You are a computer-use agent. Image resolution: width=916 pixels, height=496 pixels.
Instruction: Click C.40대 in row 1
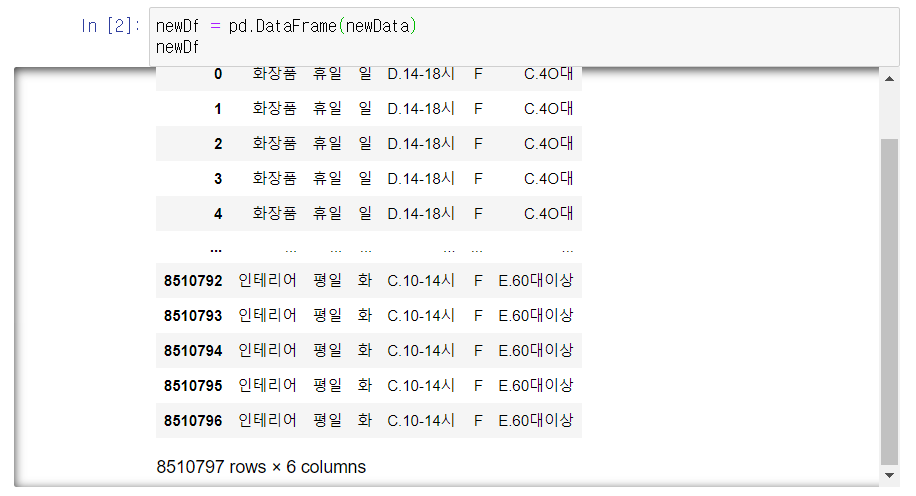[x=549, y=109]
